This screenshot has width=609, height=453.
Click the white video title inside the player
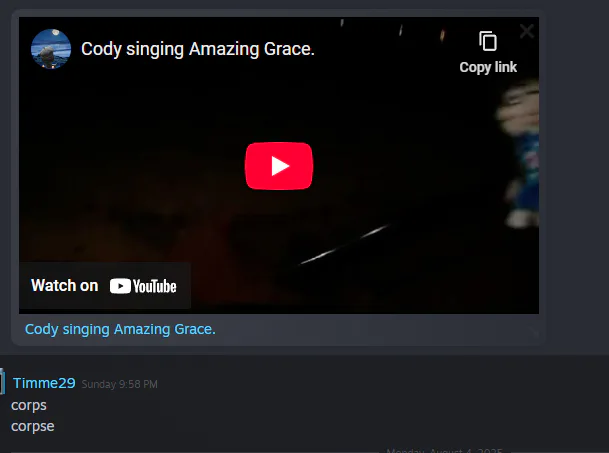click(x=197, y=49)
